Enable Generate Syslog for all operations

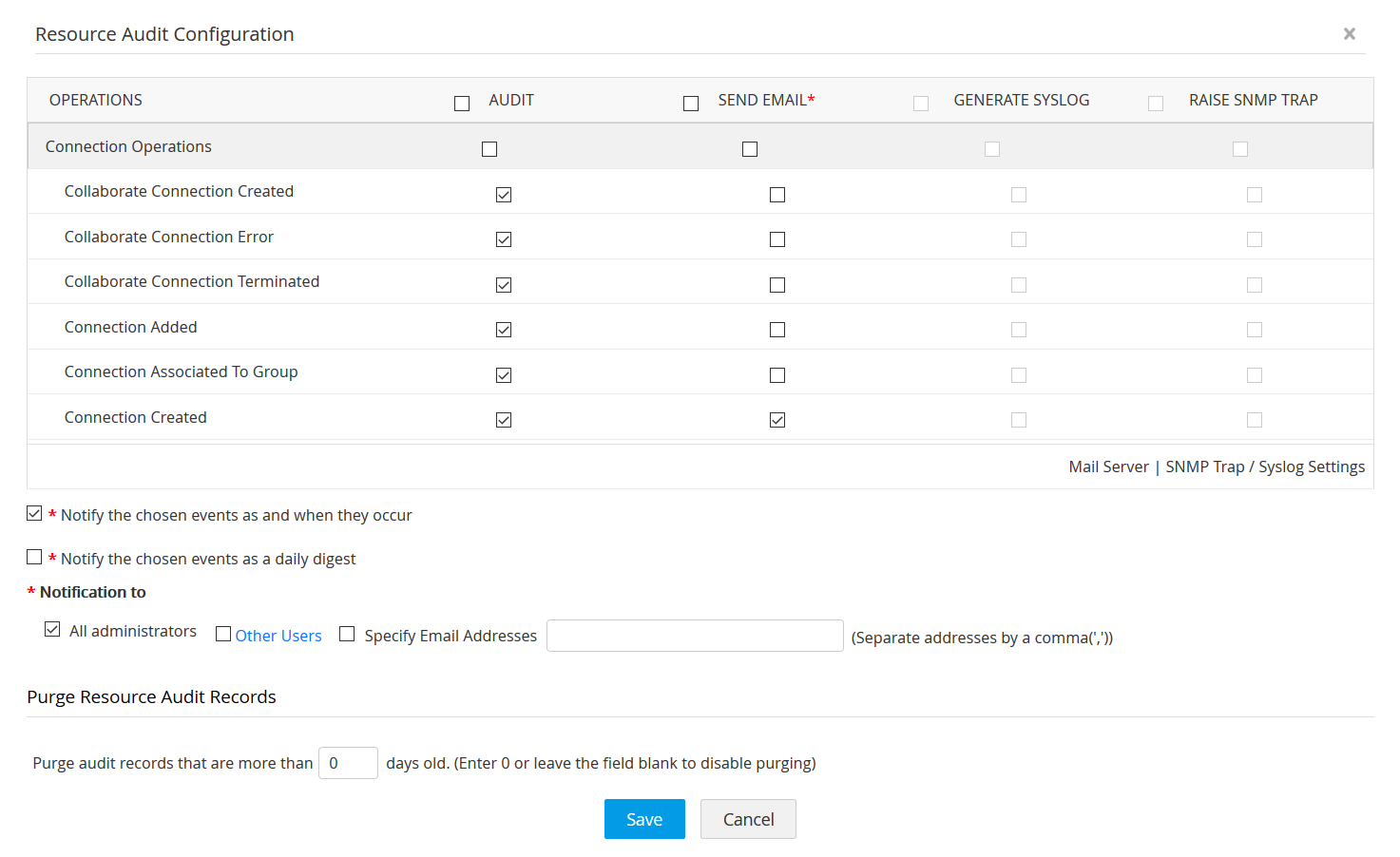920,102
